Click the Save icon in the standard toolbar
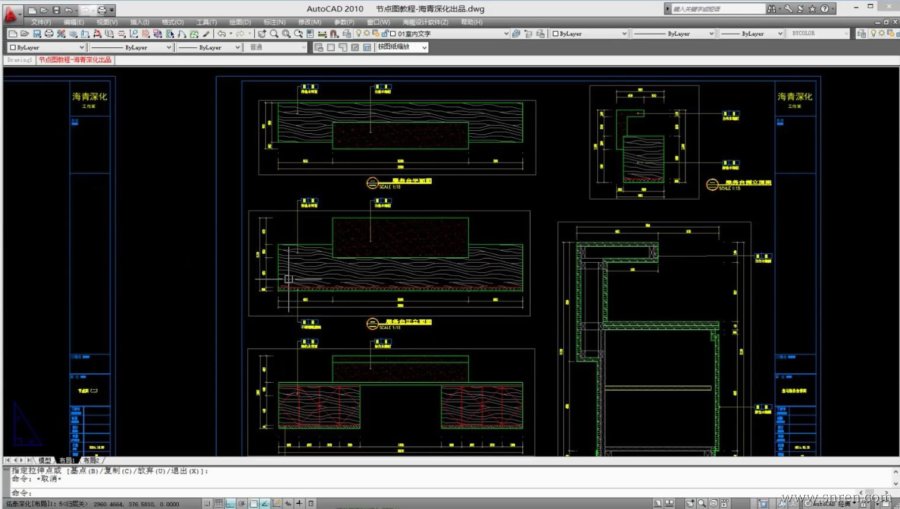Image resolution: width=900 pixels, height=509 pixels. (x=38, y=33)
